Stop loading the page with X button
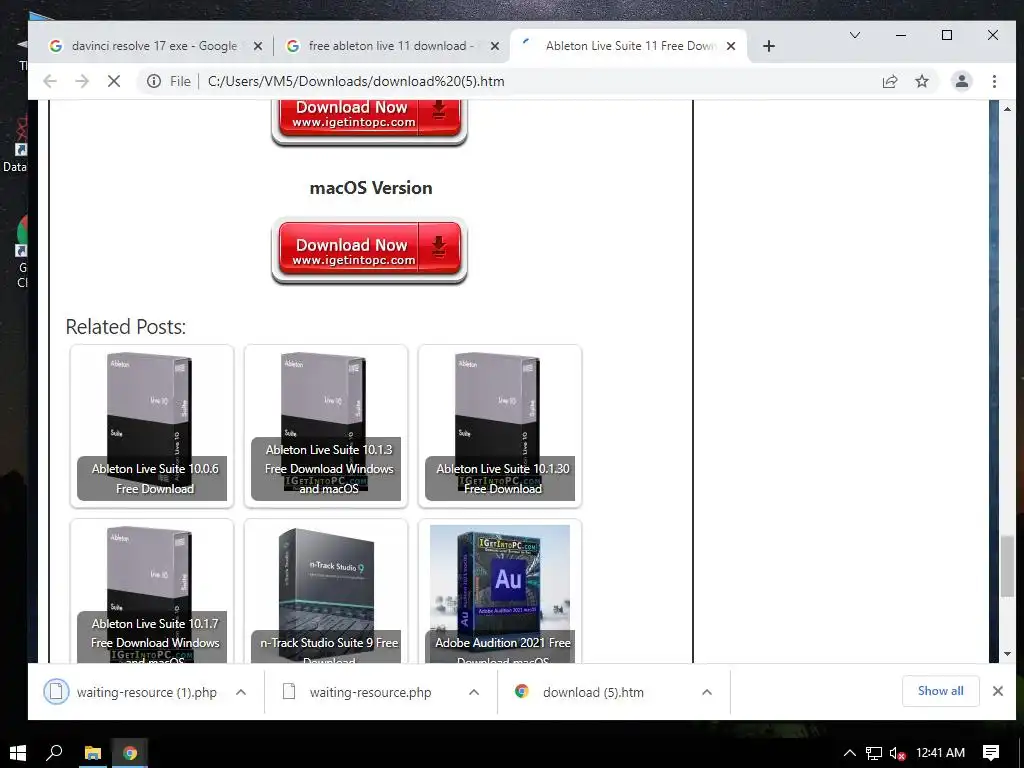This screenshot has height=768, width=1024. click(114, 81)
